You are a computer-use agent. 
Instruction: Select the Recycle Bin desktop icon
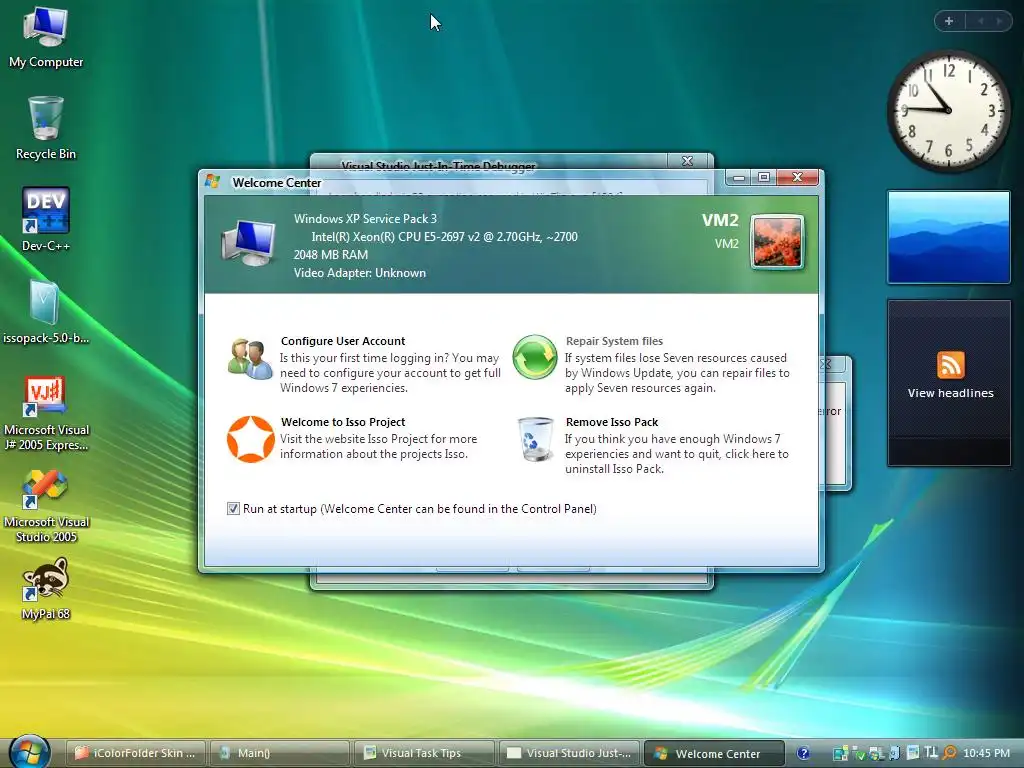(46, 128)
